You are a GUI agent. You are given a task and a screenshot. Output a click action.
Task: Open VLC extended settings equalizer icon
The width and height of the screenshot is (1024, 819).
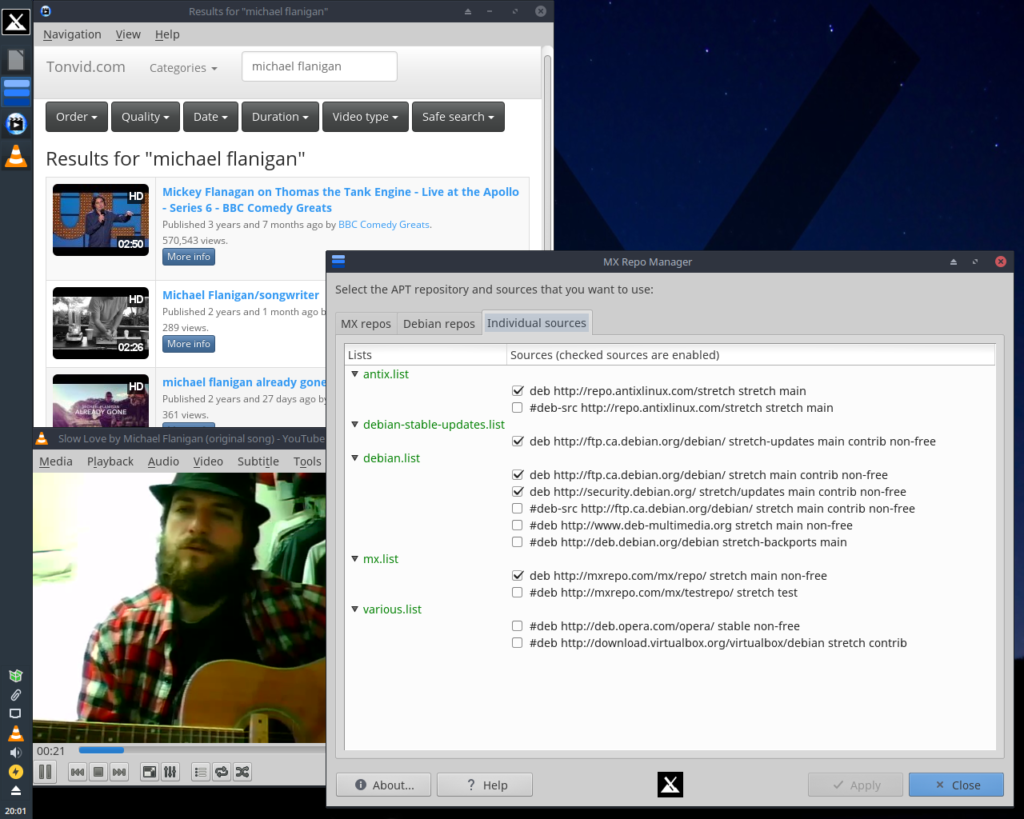170,772
